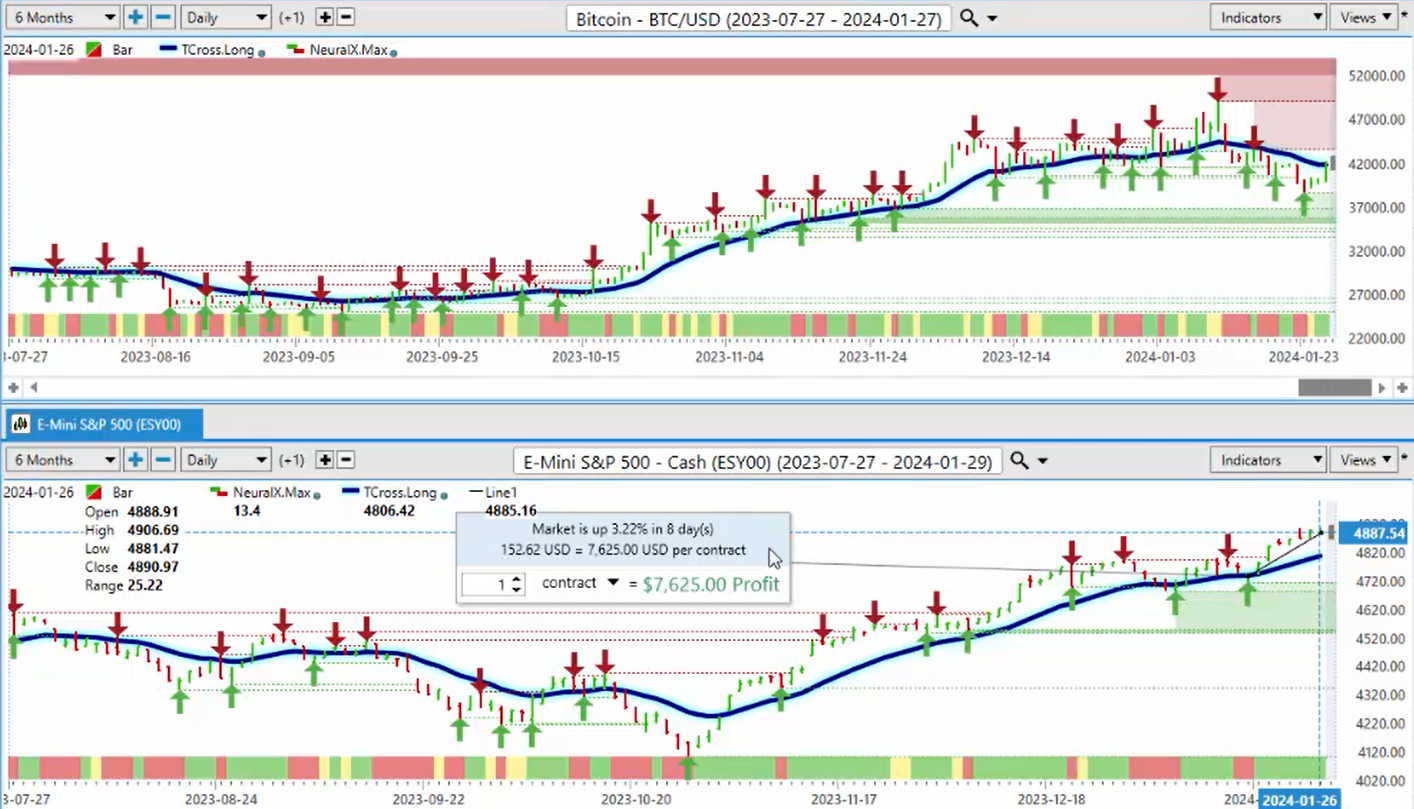Screen dimensions: 1414x809
Task: Click the (+1) forecast label on Bitcoin chart
Action: [x=291, y=17]
